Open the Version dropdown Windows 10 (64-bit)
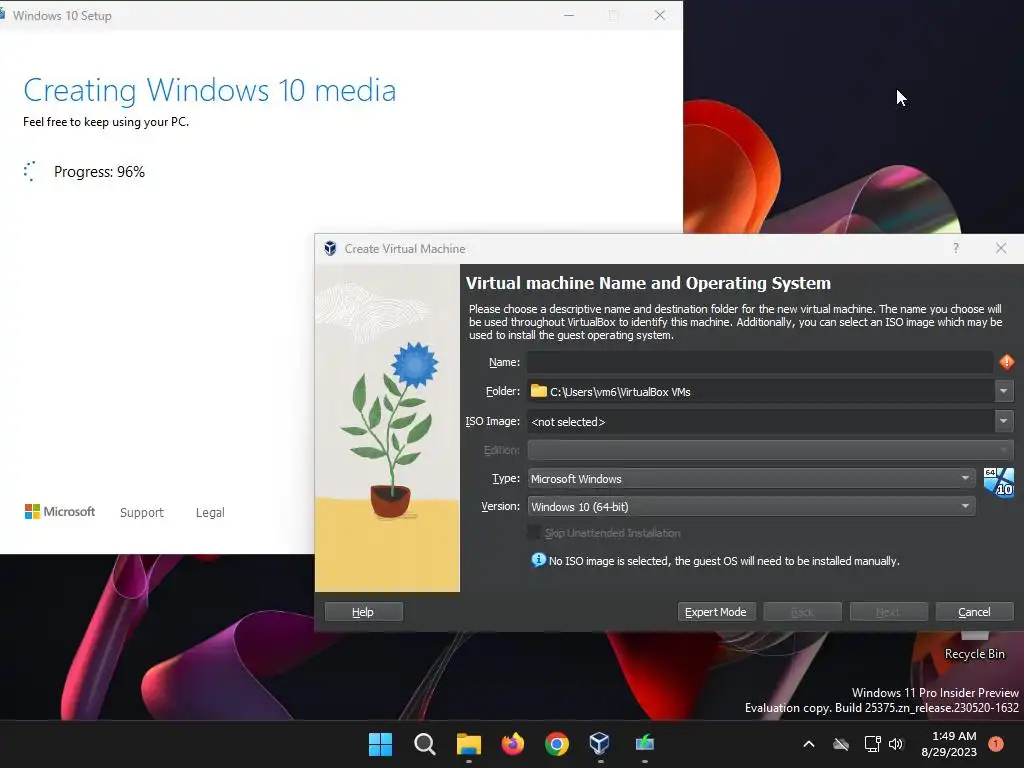This screenshot has height=768, width=1024. pos(751,507)
